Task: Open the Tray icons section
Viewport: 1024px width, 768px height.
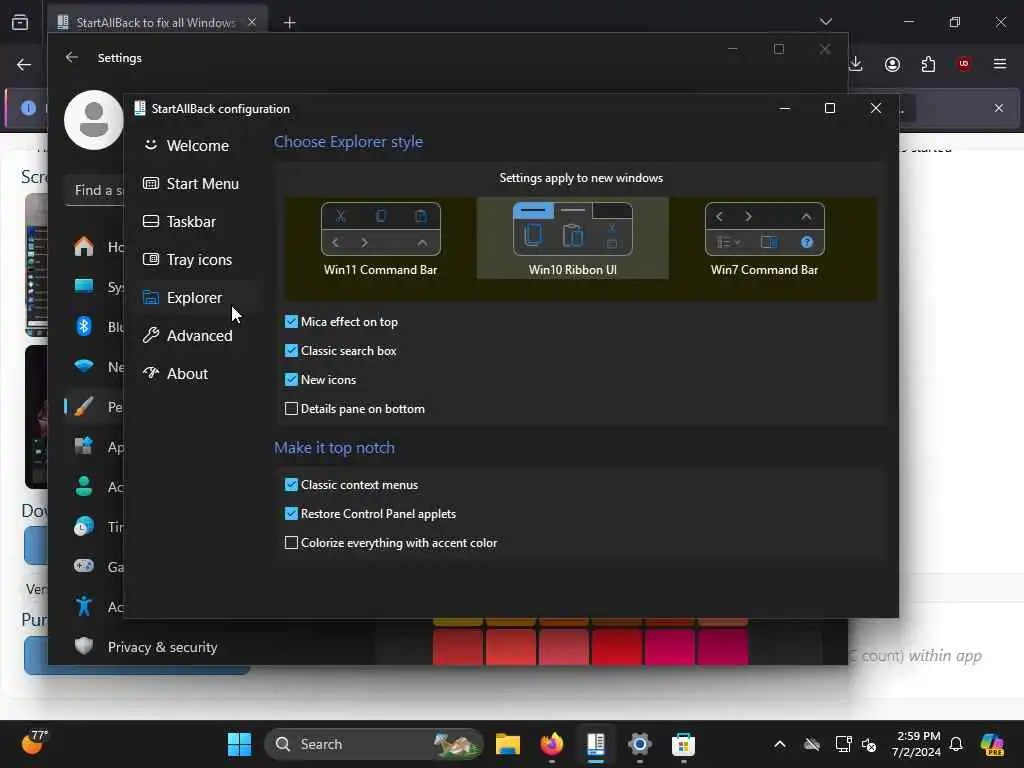Action: click(x=197, y=259)
